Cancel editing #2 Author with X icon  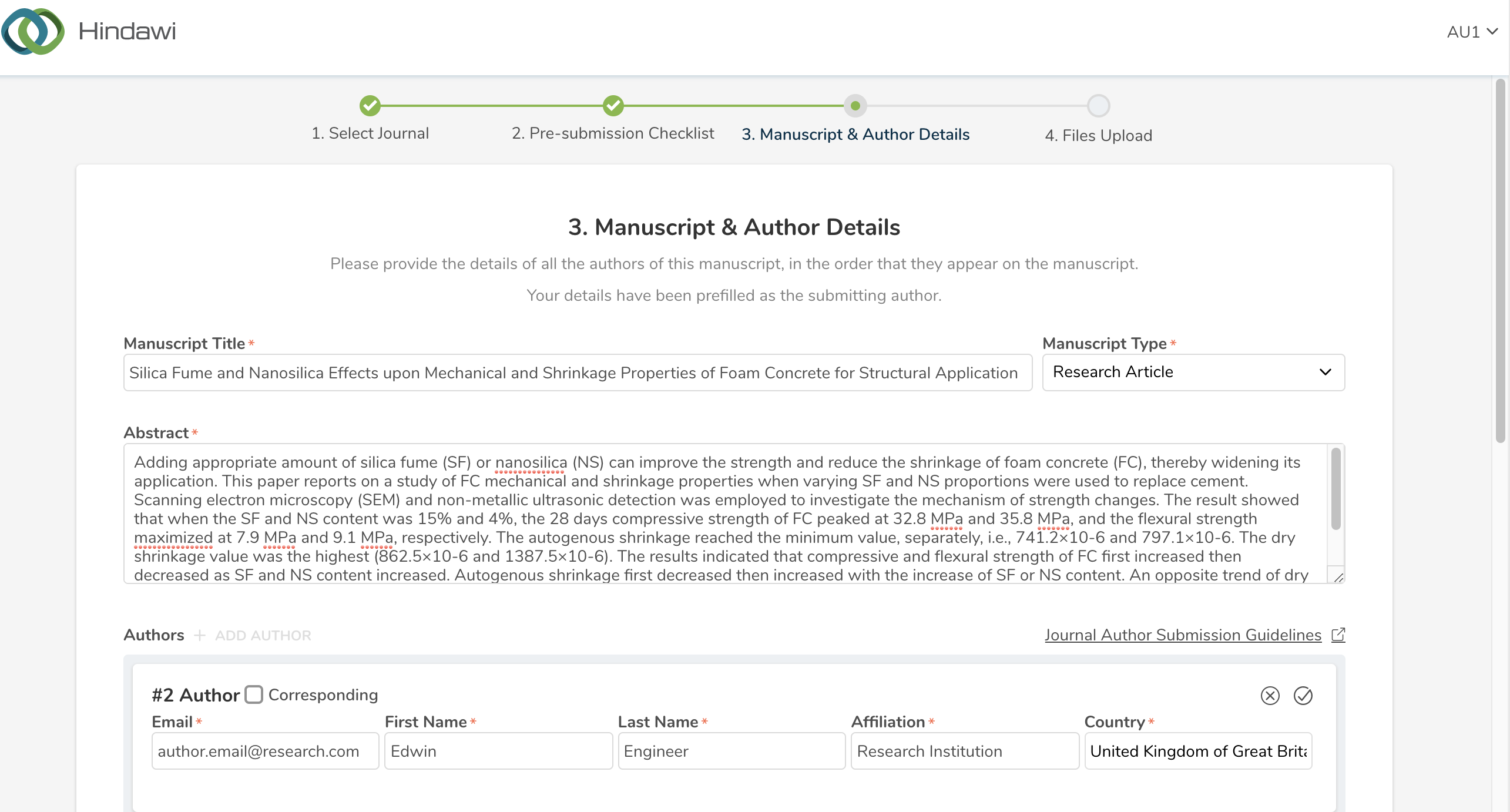(x=1270, y=696)
